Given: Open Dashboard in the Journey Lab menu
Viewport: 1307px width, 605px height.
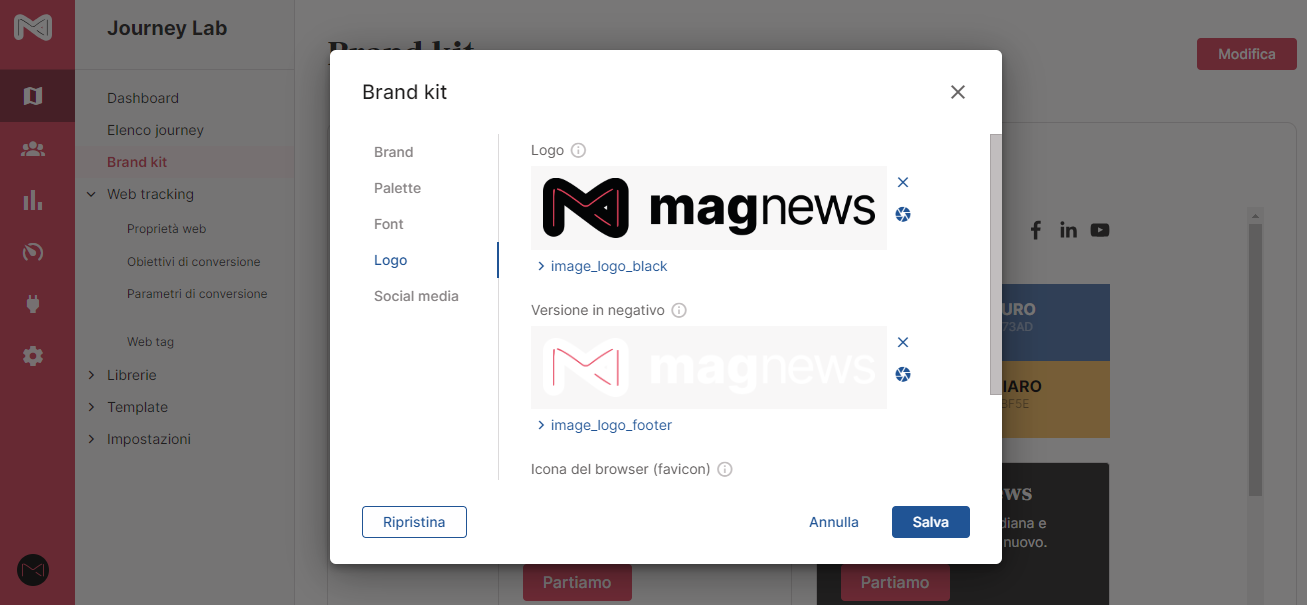Looking at the screenshot, I should click(143, 98).
